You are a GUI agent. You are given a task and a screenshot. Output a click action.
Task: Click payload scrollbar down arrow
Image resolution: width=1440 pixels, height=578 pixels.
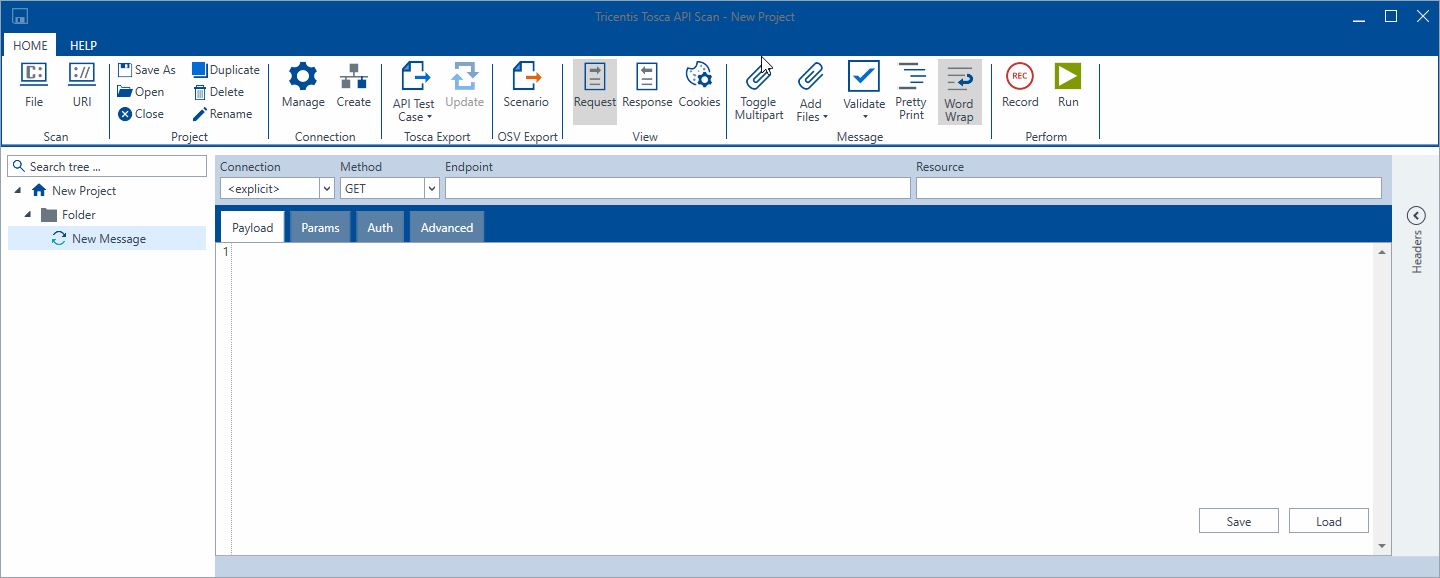pos(1383,546)
